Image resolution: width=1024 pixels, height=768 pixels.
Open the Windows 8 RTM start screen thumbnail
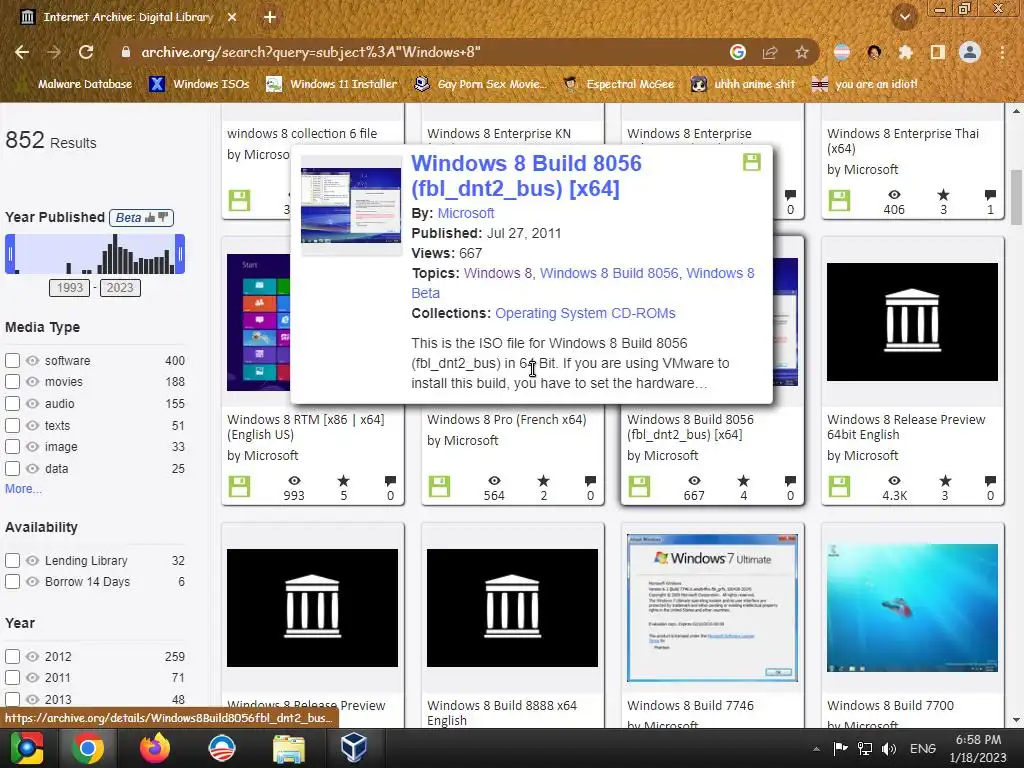259,322
